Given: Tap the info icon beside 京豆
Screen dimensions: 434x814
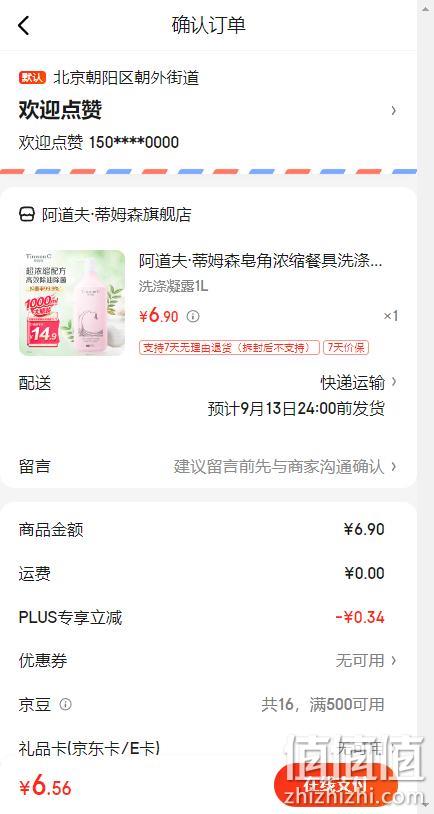Looking at the screenshot, I should tap(65, 704).
